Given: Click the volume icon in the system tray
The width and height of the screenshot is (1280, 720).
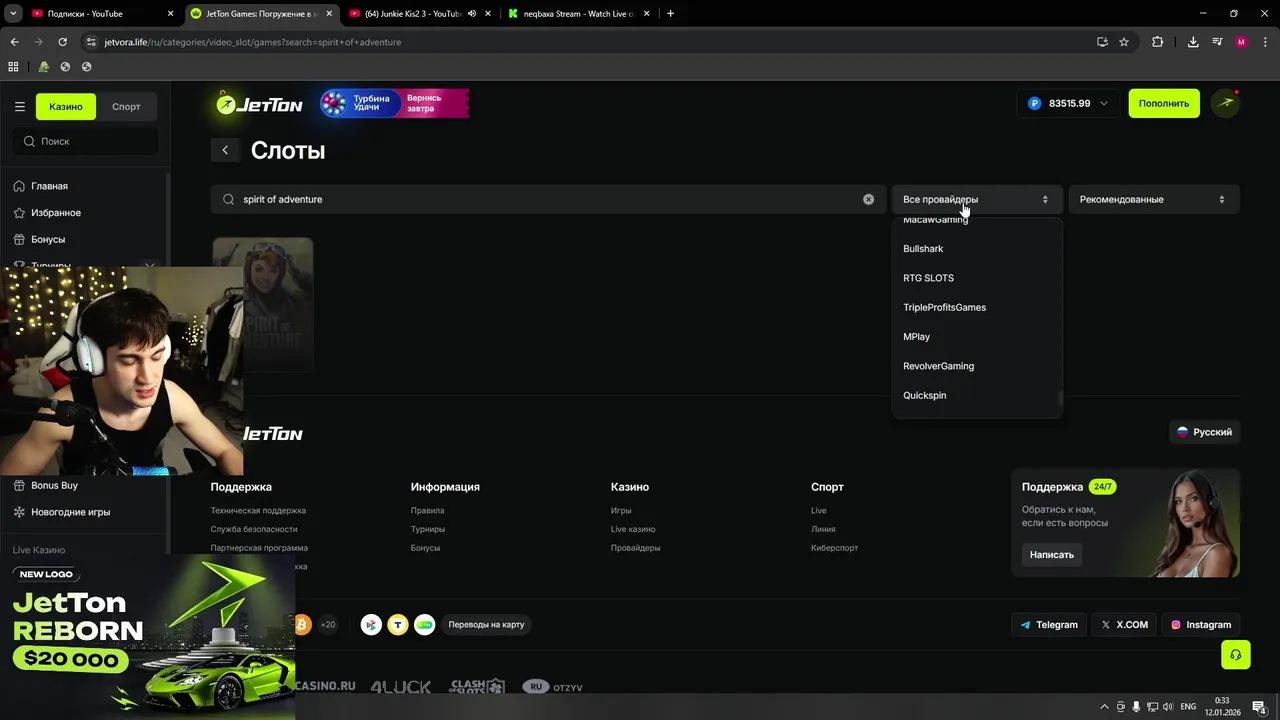Looking at the screenshot, I should 1167,707.
